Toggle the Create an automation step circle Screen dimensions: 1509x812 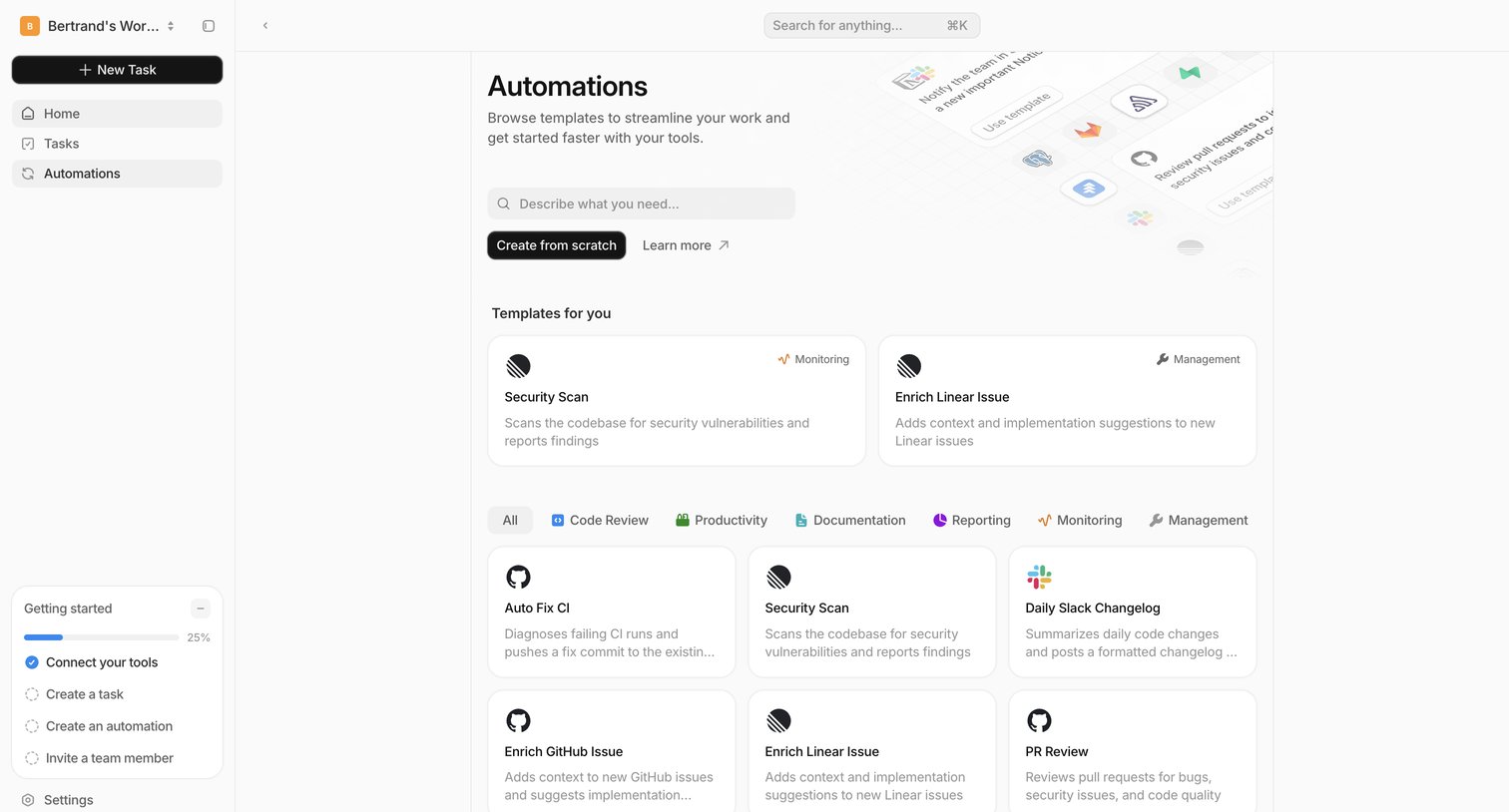32,726
